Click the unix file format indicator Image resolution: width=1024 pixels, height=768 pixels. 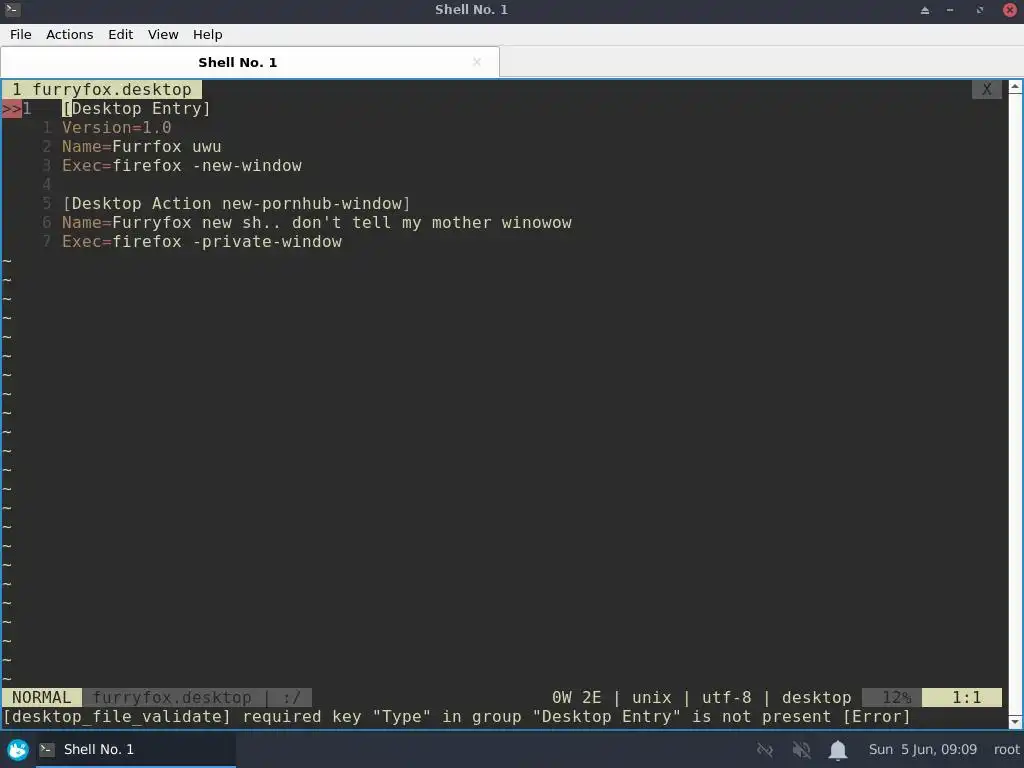point(652,697)
